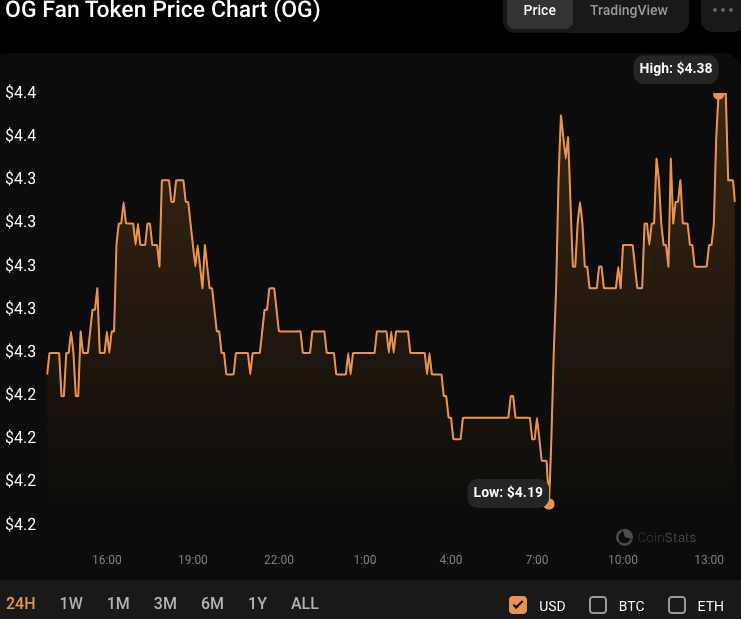Click the 7:00 time axis label

(x=537, y=560)
